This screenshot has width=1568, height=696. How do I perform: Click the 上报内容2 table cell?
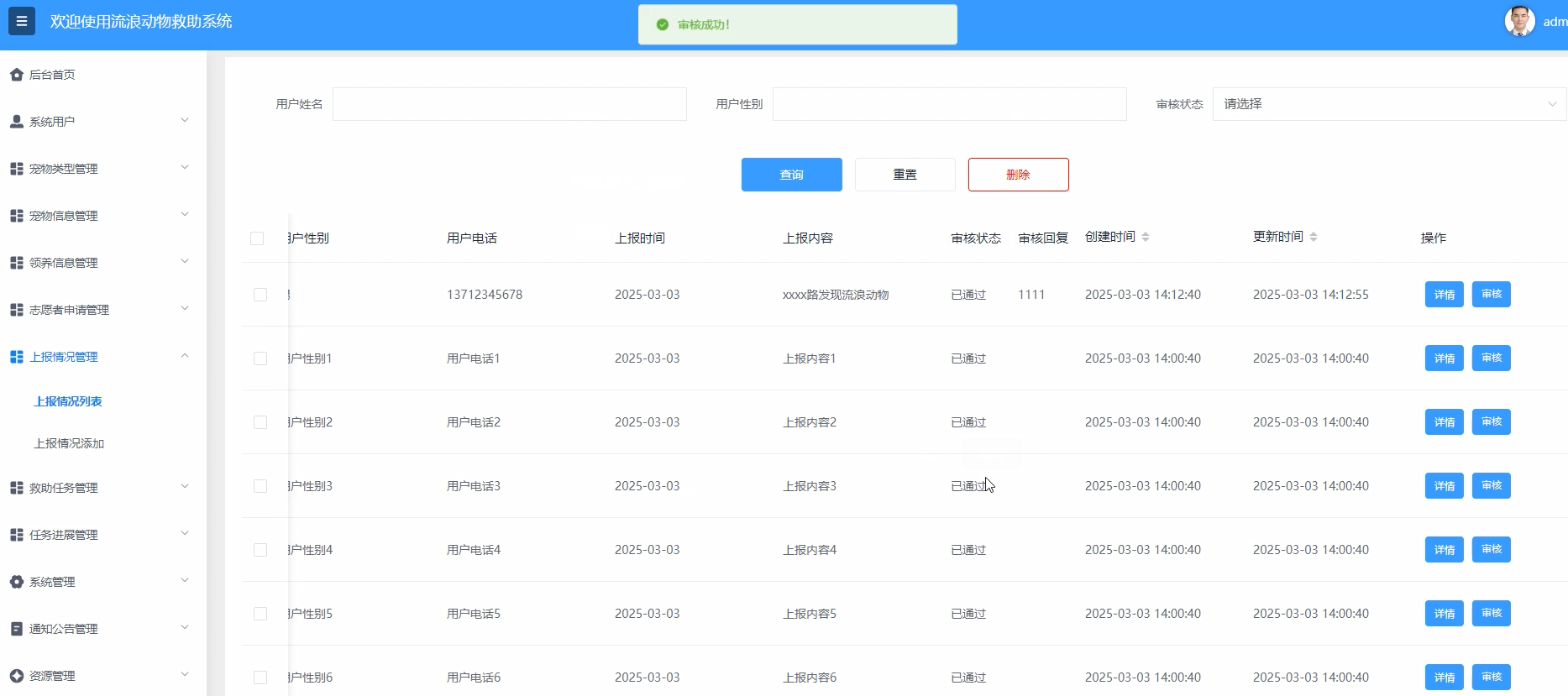(810, 422)
